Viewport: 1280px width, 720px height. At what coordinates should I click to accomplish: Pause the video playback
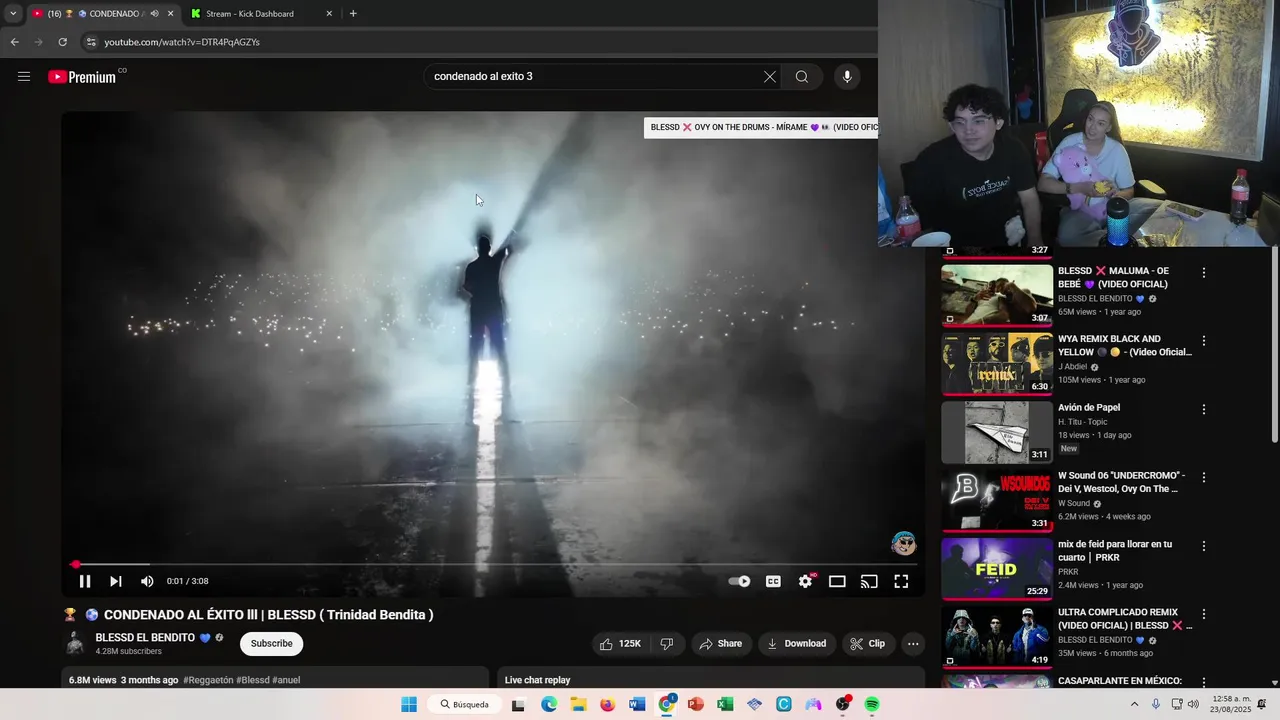[x=85, y=581]
